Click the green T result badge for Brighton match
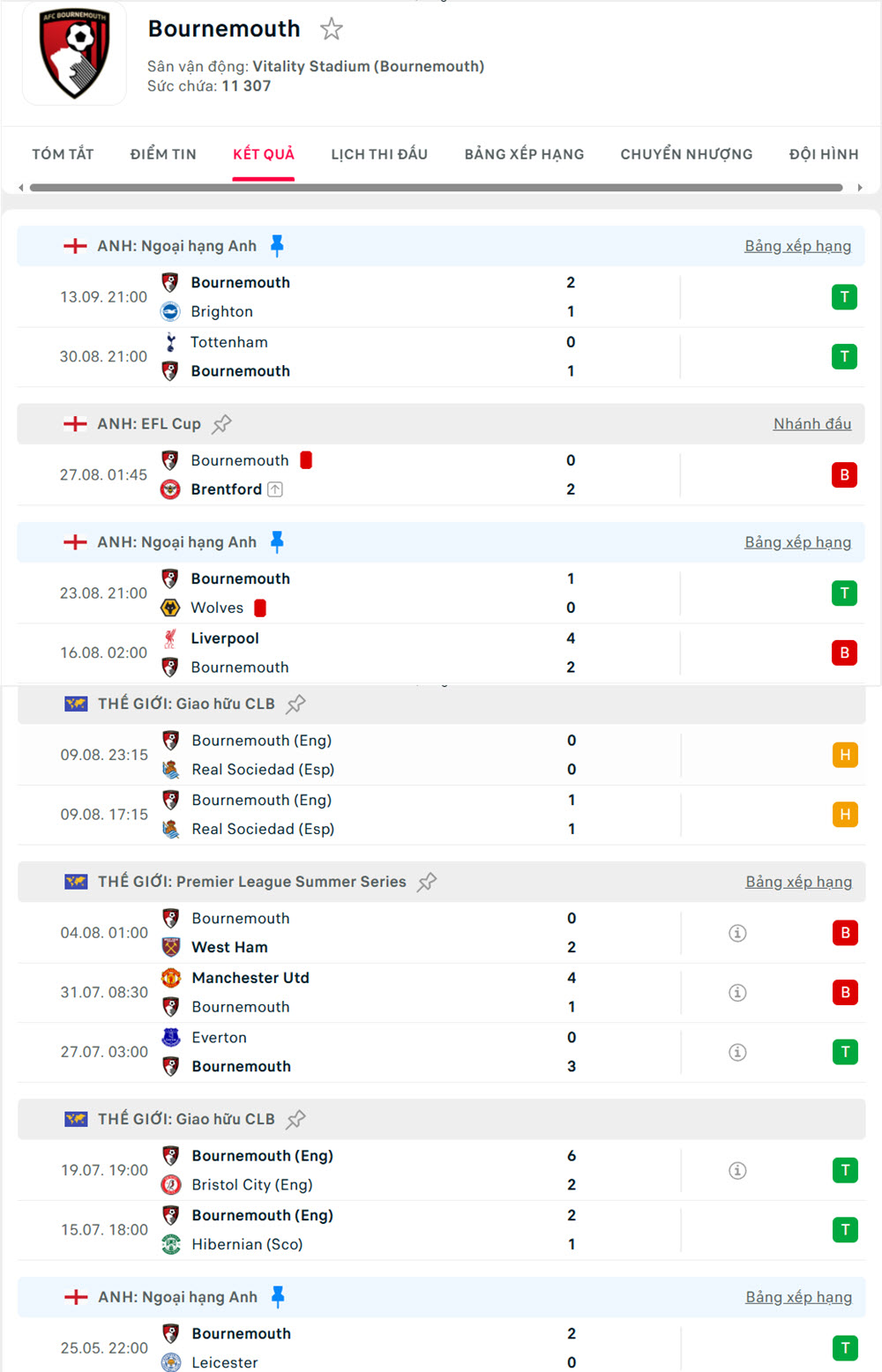Viewport: 882px width, 1372px height. (x=844, y=297)
